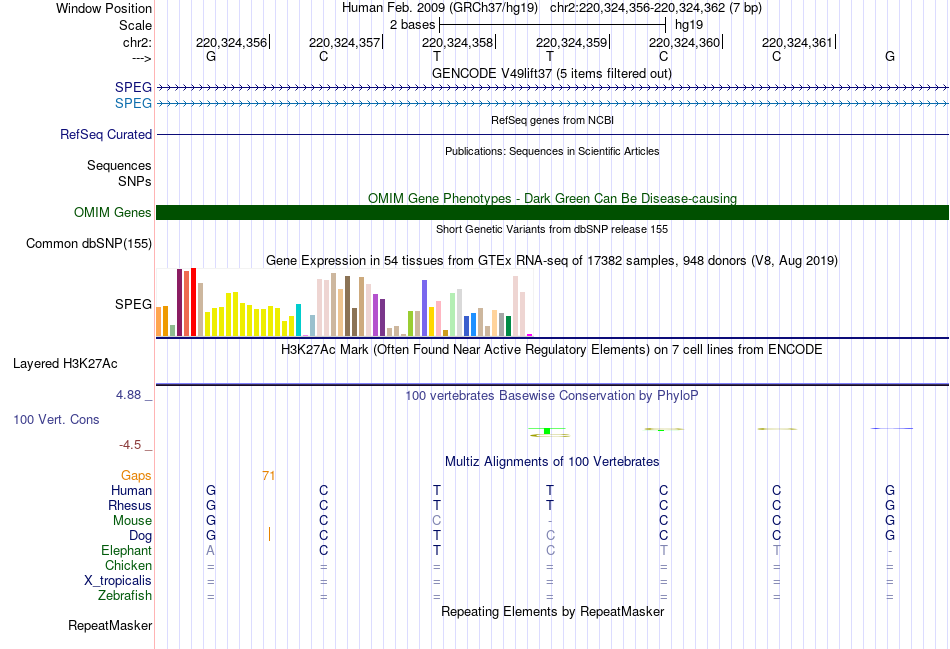
Task: Click the orange gap count 71
Action: pyautogui.click(x=268, y=476)
